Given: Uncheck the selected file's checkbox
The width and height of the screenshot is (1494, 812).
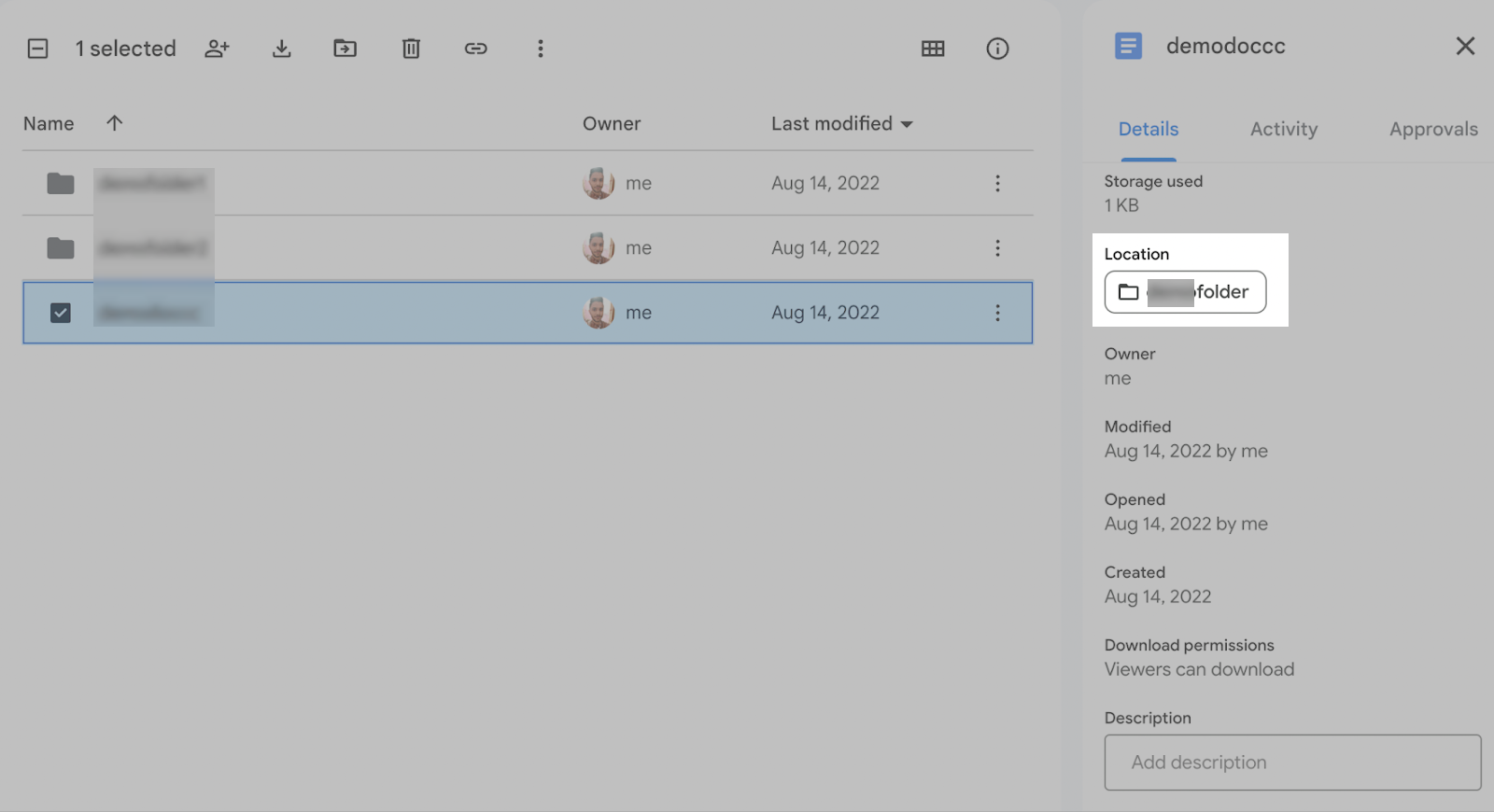Looking at the screenshot, I should pyautogui.click(x=61, y=313).
